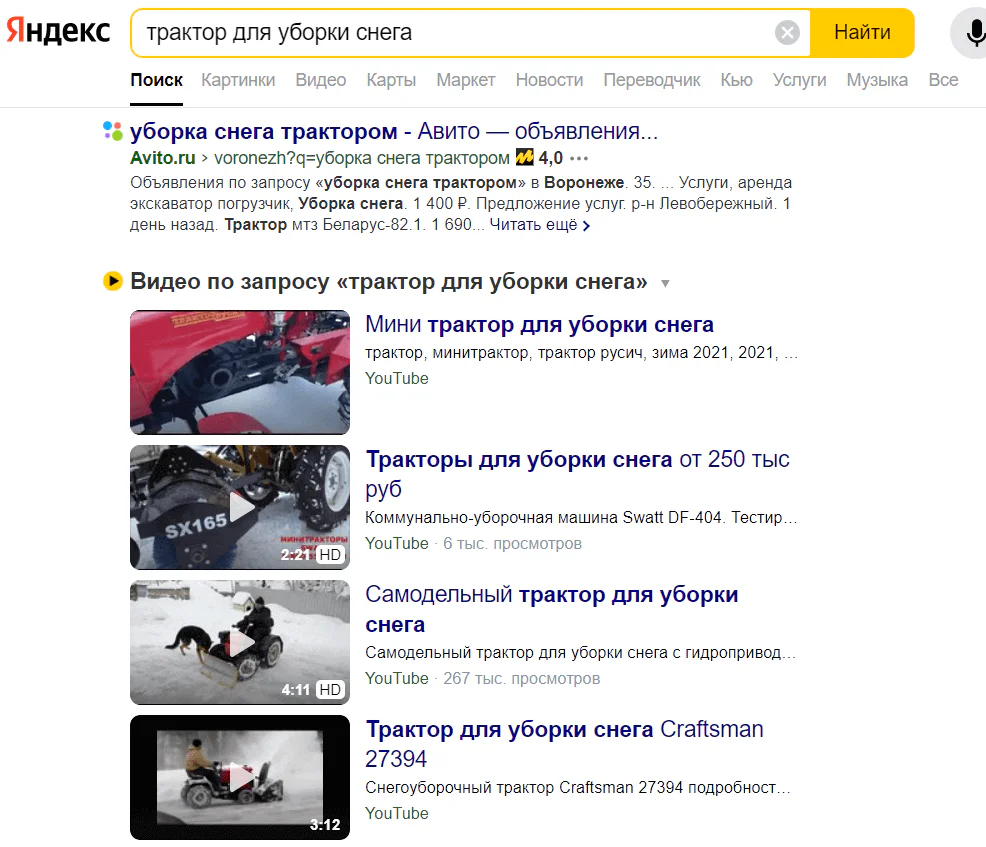Play the Craftsman 27394 video thumbnail
The height and width of the screenshot is (847, 986).
click(x=240, y=777)
